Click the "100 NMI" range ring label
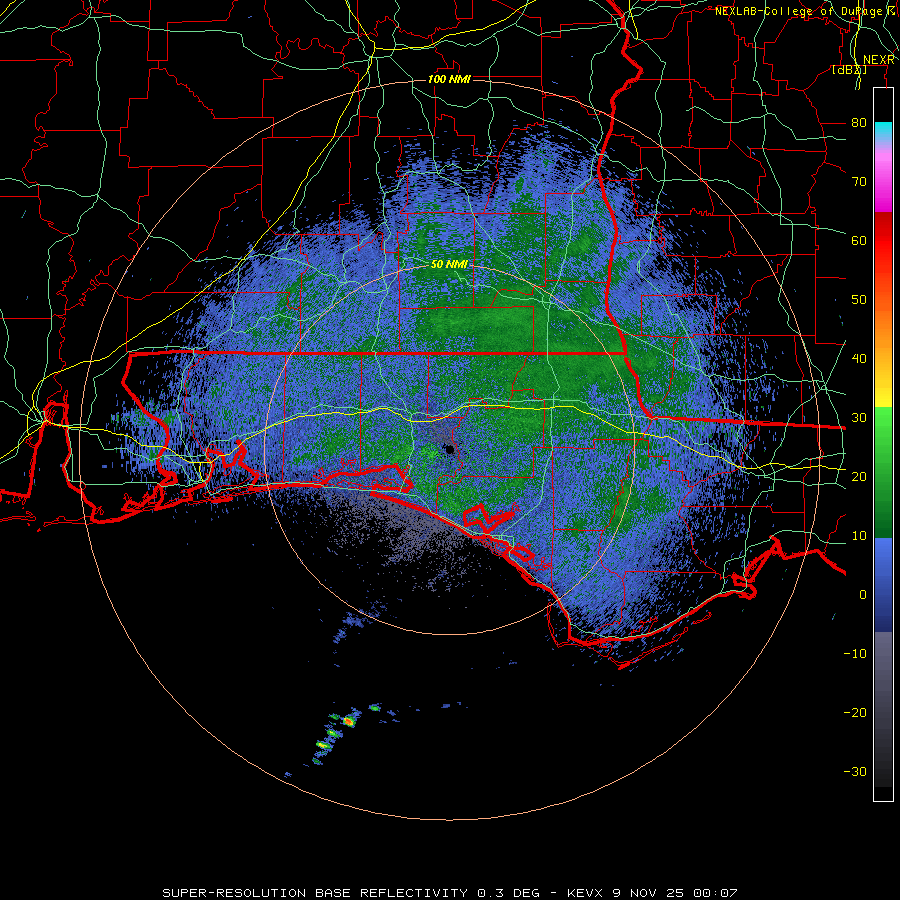This screenshot has width=900, height=900. pos(449,79)
